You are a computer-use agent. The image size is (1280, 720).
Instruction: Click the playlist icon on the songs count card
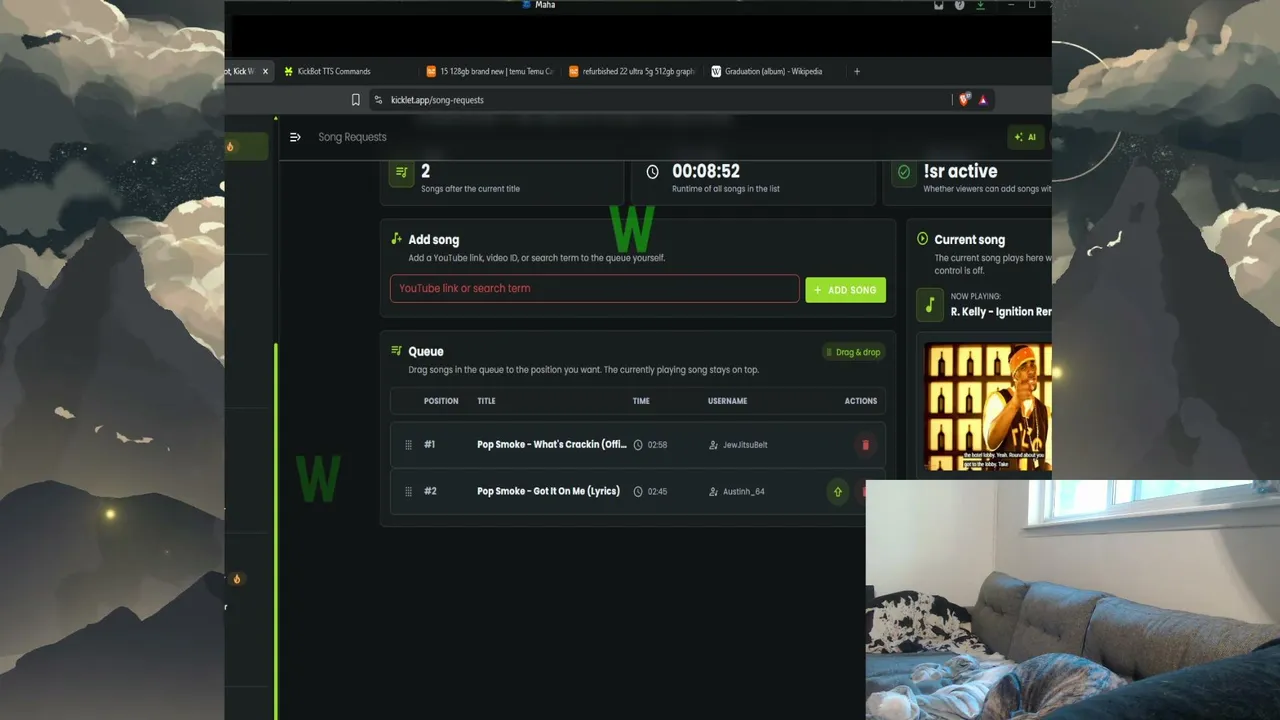(401, 172)
